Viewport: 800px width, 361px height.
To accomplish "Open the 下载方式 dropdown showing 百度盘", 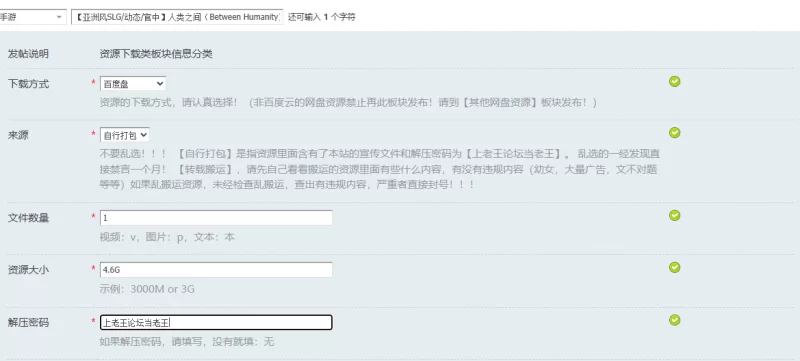I will point(133,84).
